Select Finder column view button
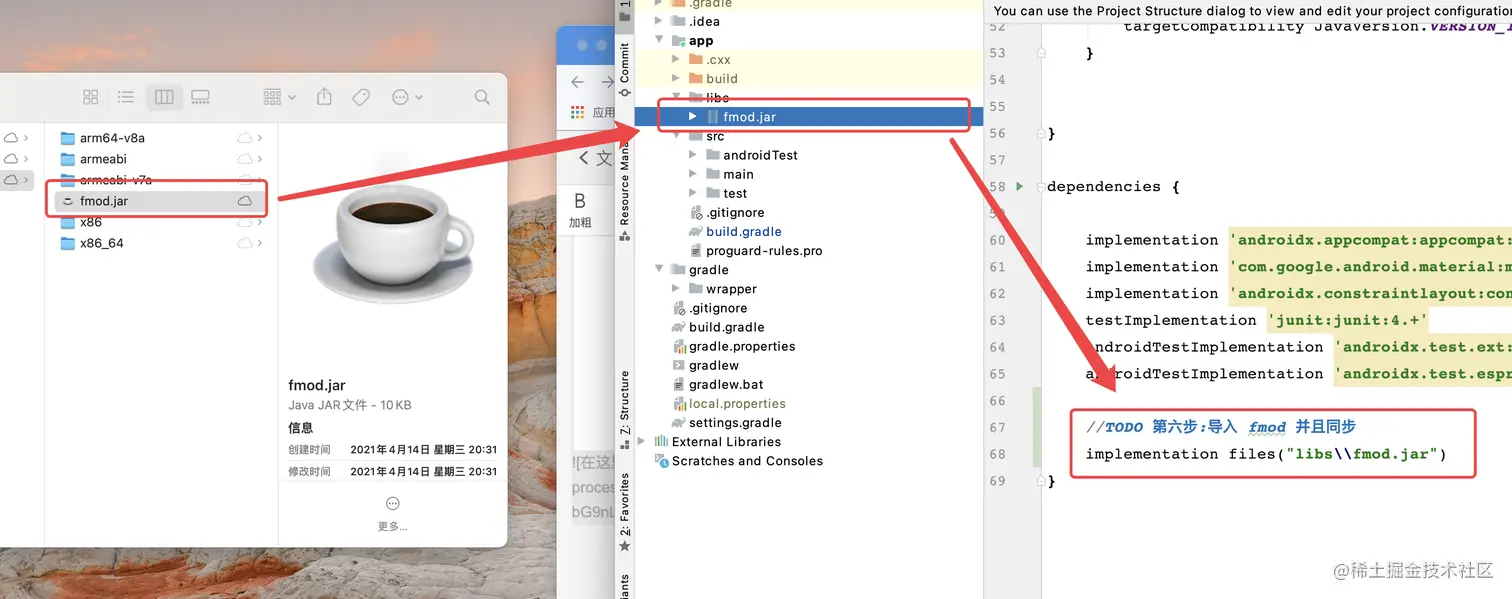Image resolution: width=1512 pixels, height=599 pixels. click(x=164, y=97)
